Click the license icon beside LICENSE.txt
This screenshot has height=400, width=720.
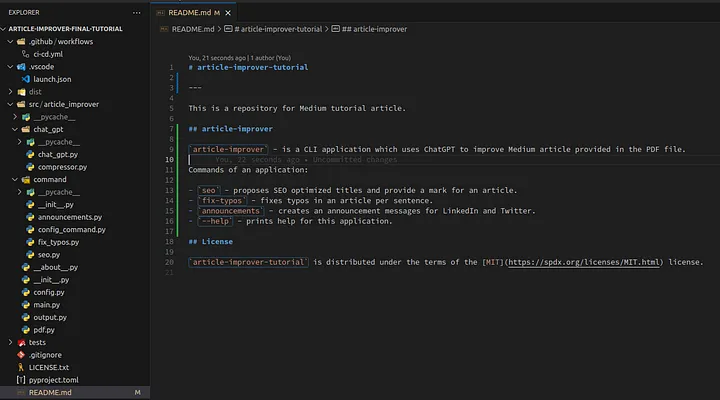pyautogui.click(x=20, y=367)
